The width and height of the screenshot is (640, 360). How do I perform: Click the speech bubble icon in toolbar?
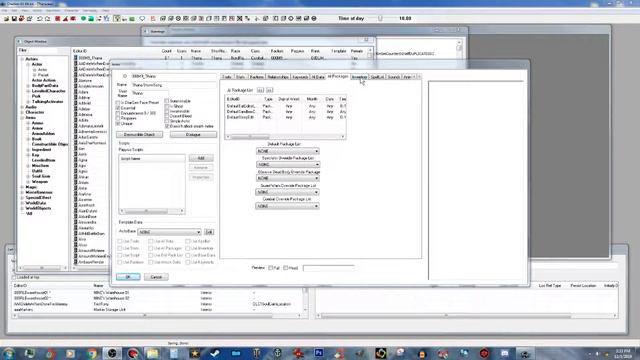[x=142, y=18]
